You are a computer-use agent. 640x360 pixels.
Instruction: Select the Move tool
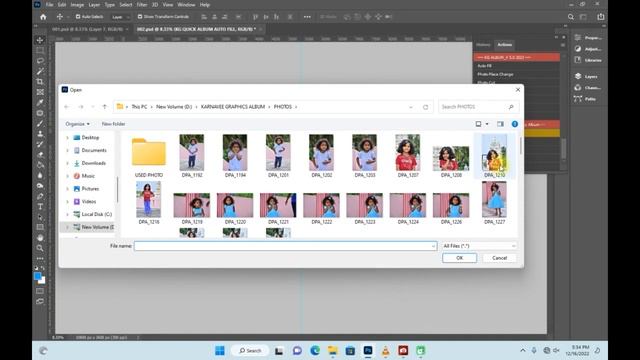(x=40, y=40)
